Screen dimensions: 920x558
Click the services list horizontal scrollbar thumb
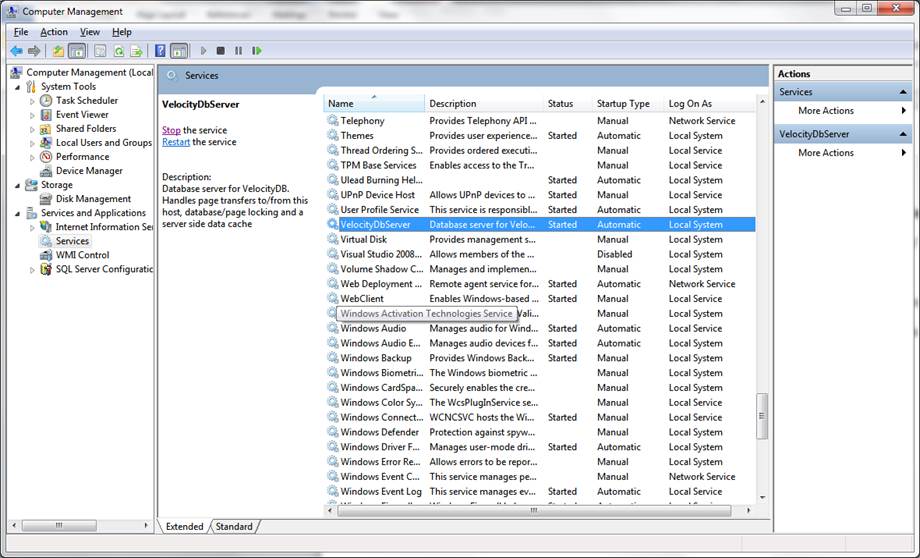[x=533, y=510]
